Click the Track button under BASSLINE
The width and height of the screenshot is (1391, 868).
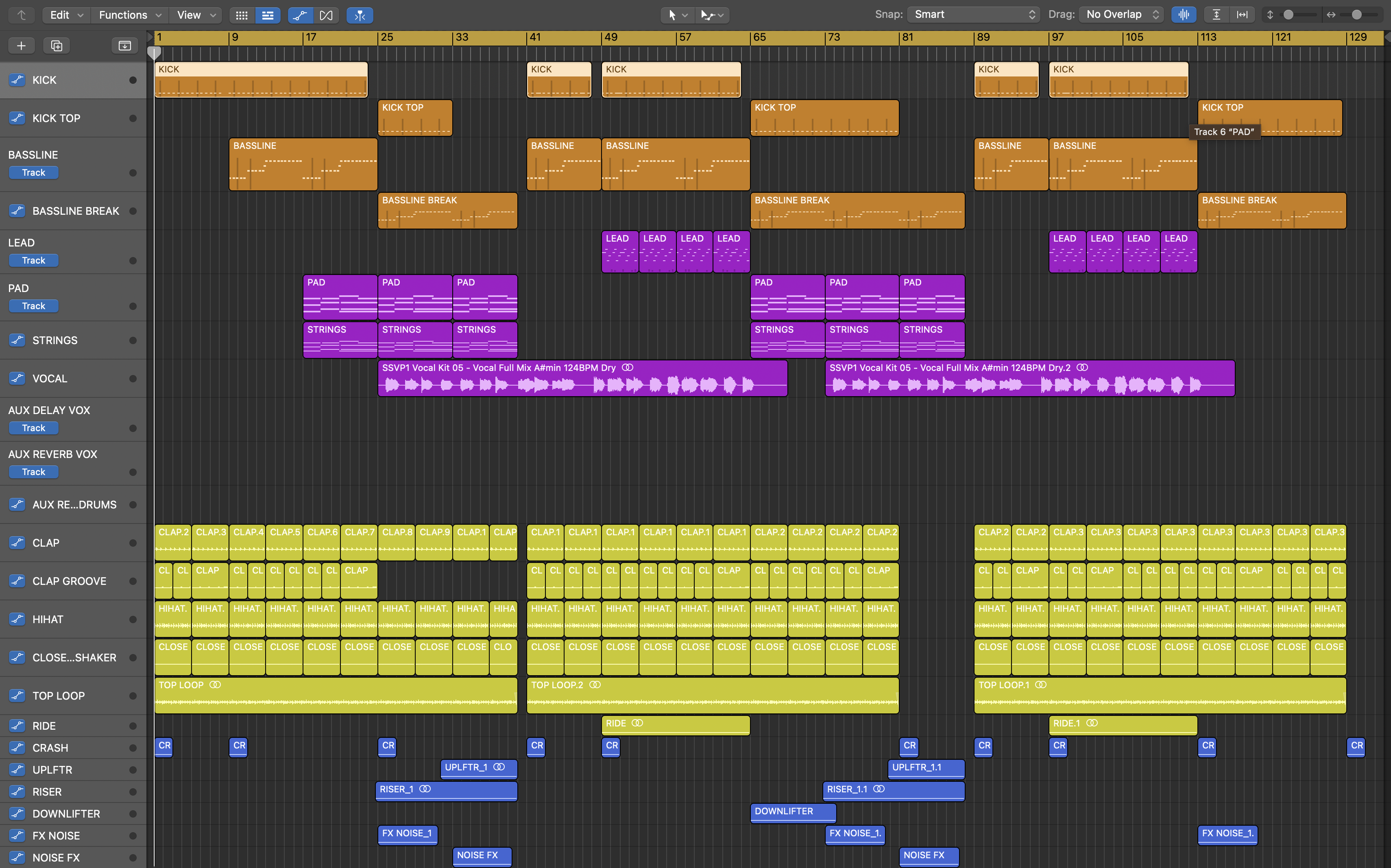tap(33, 173)
